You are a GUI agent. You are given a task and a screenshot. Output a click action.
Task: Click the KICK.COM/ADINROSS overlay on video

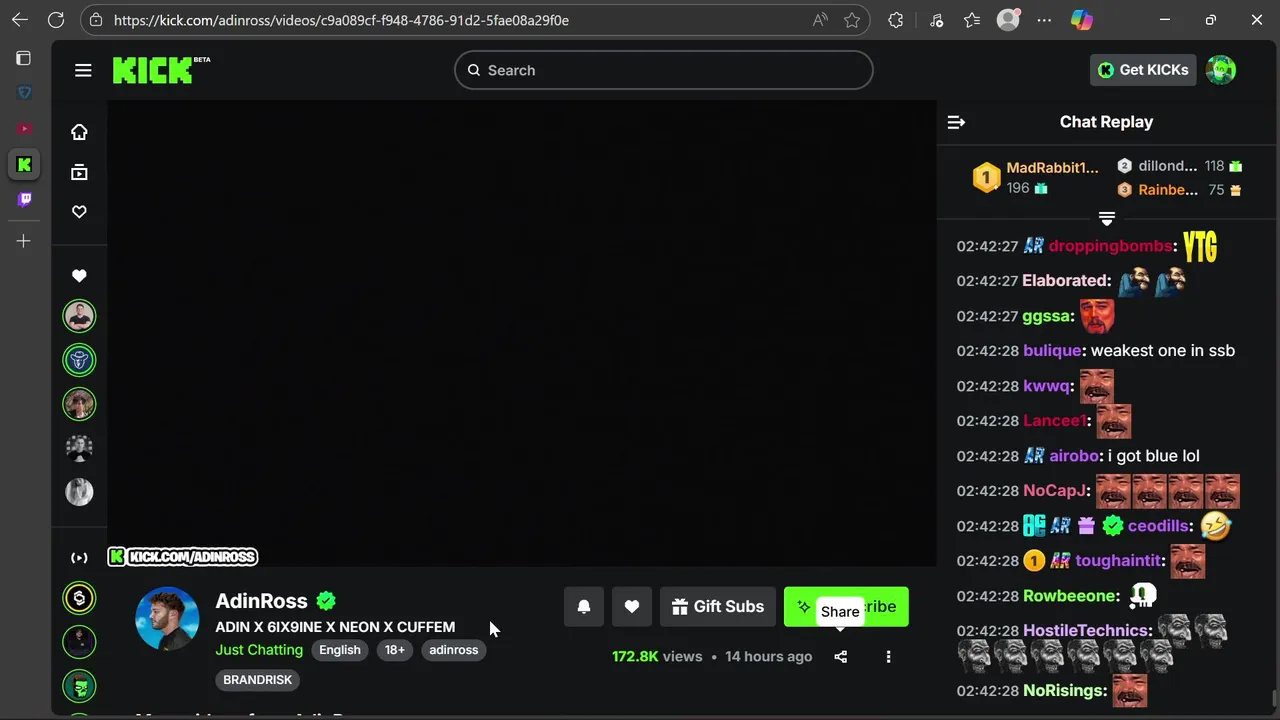tap(183, 557)
